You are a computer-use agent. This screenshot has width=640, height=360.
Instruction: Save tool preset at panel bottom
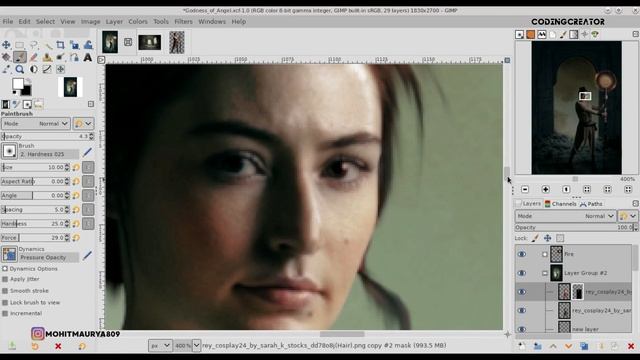(x=12, y=346)
